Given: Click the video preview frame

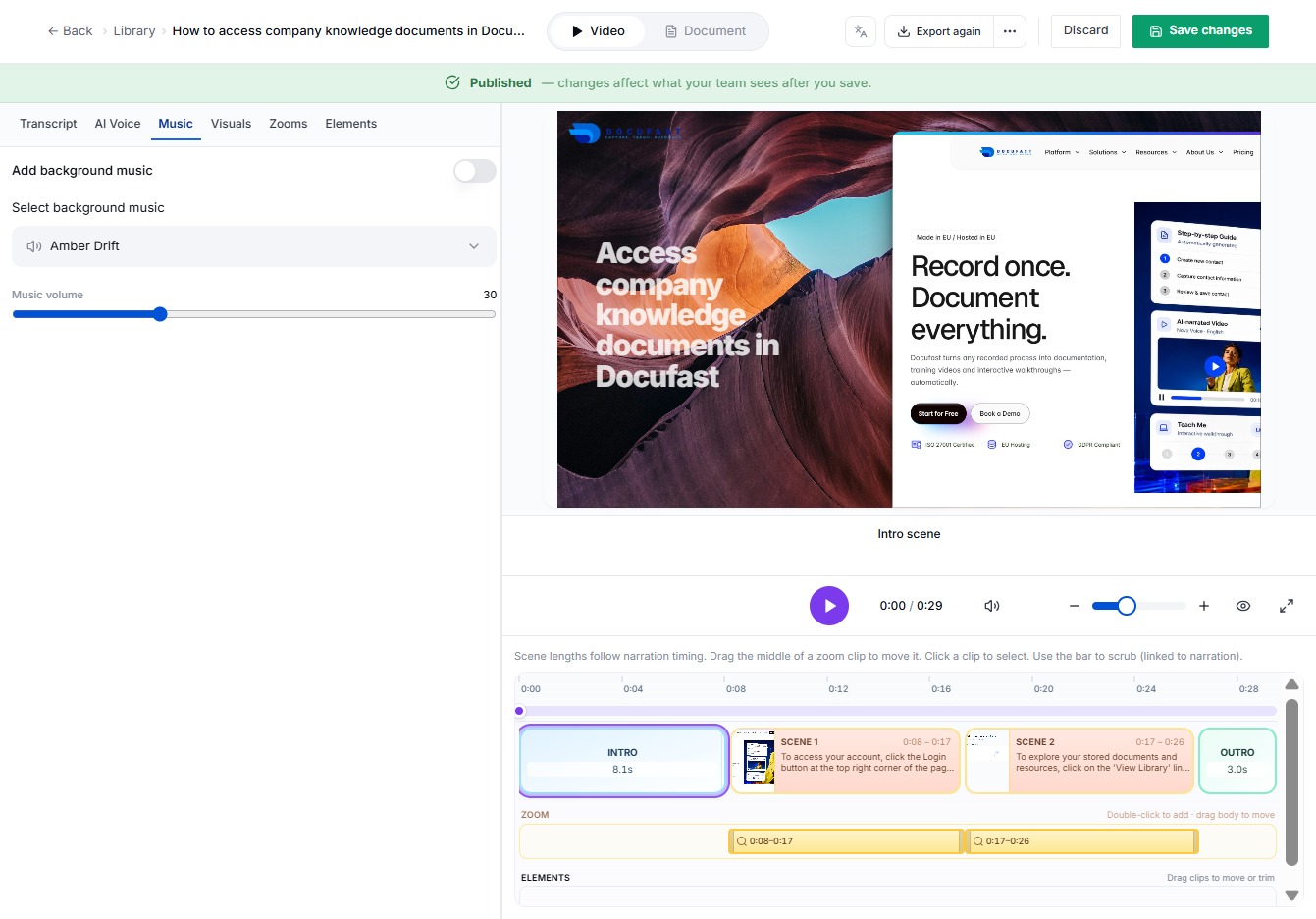Looking at the screenshot, I should click(x=909, y=309).
